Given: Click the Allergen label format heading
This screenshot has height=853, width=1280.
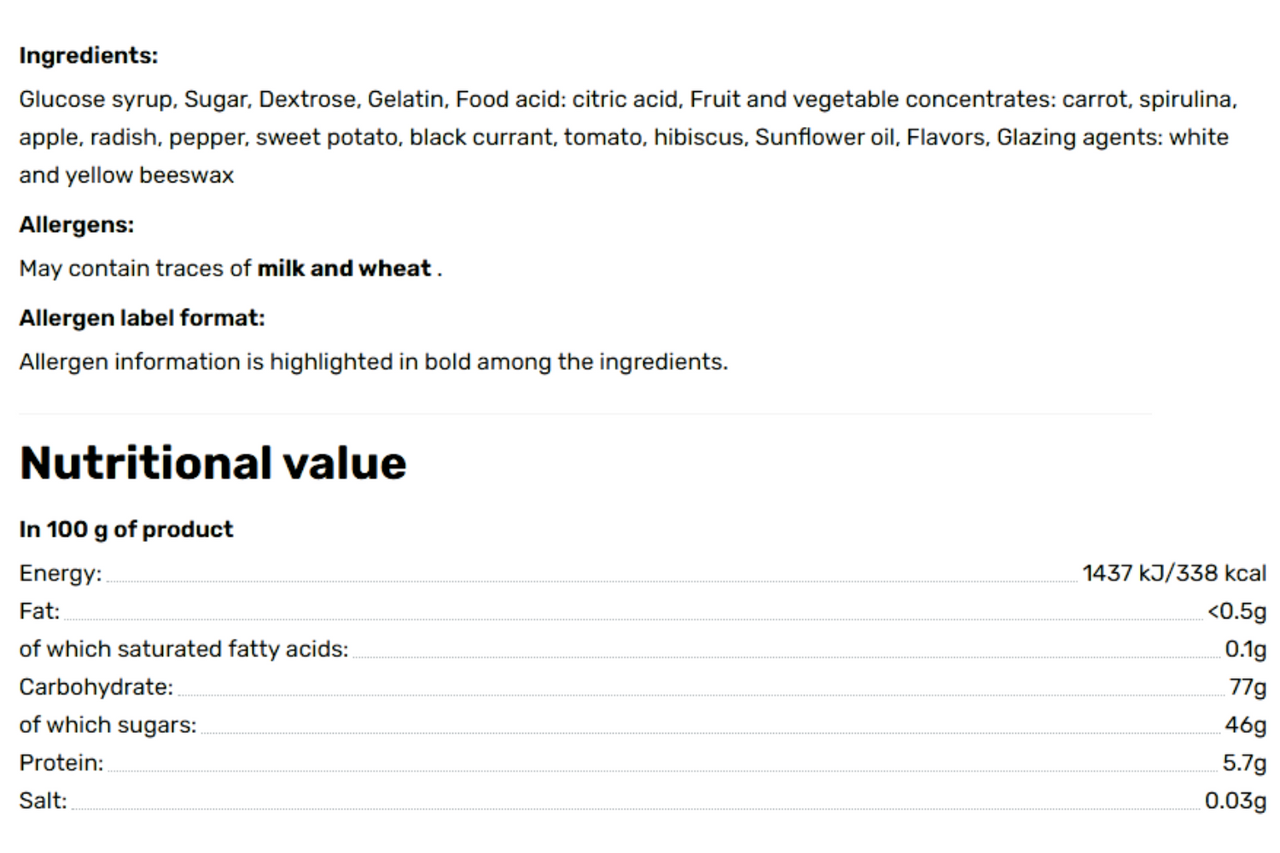Looking at the screenshot, I should [x=142, y=319].
